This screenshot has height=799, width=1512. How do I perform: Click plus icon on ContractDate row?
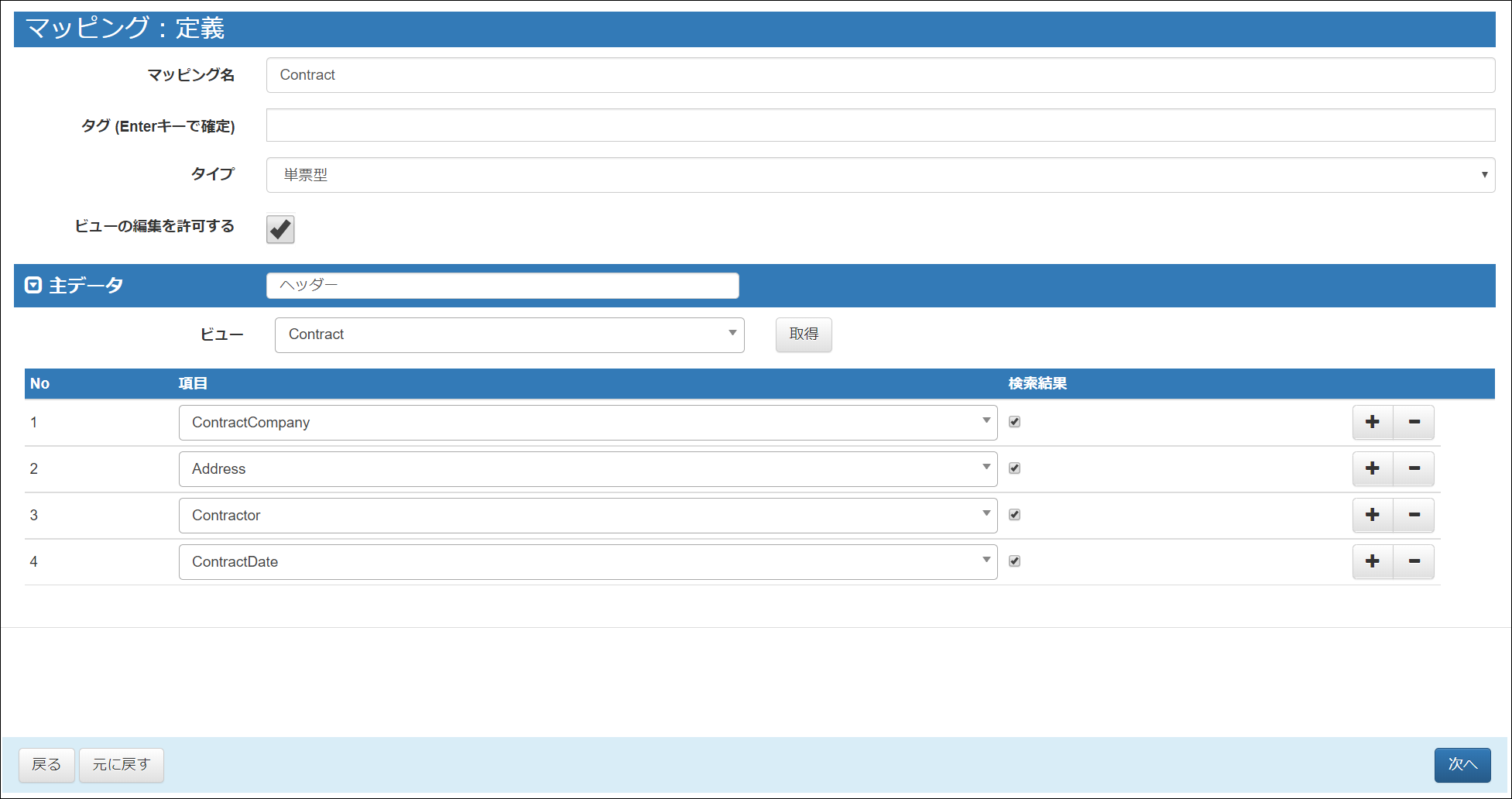click(x=1373, y=561)
